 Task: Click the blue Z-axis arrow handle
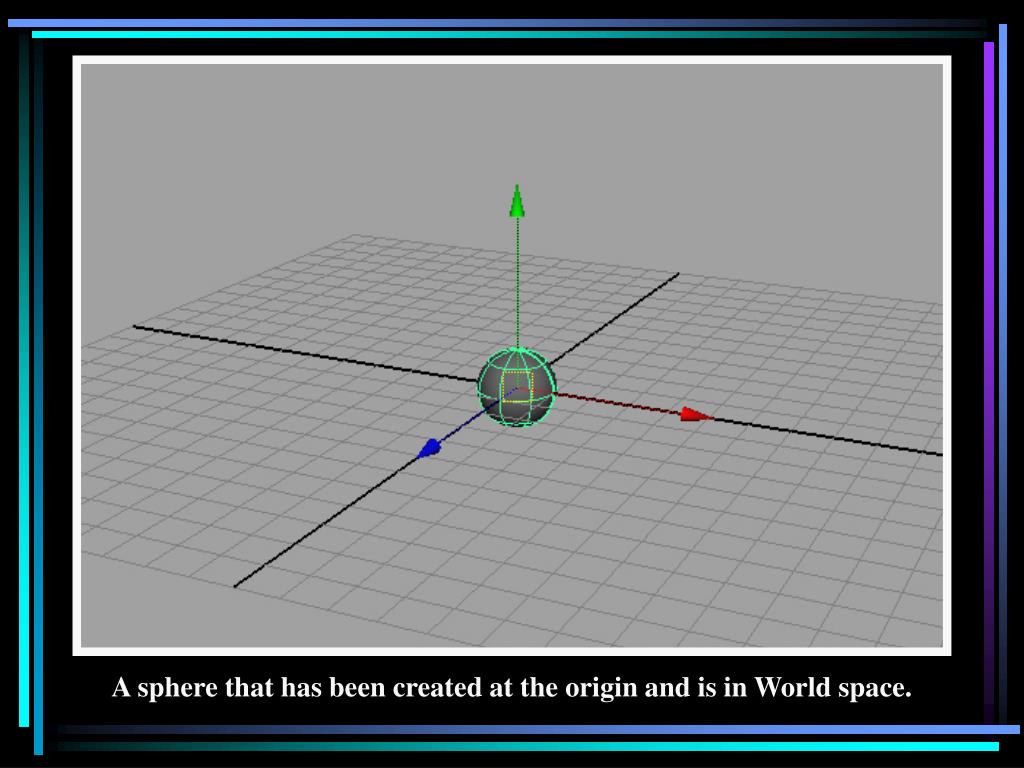click(429, 448)
